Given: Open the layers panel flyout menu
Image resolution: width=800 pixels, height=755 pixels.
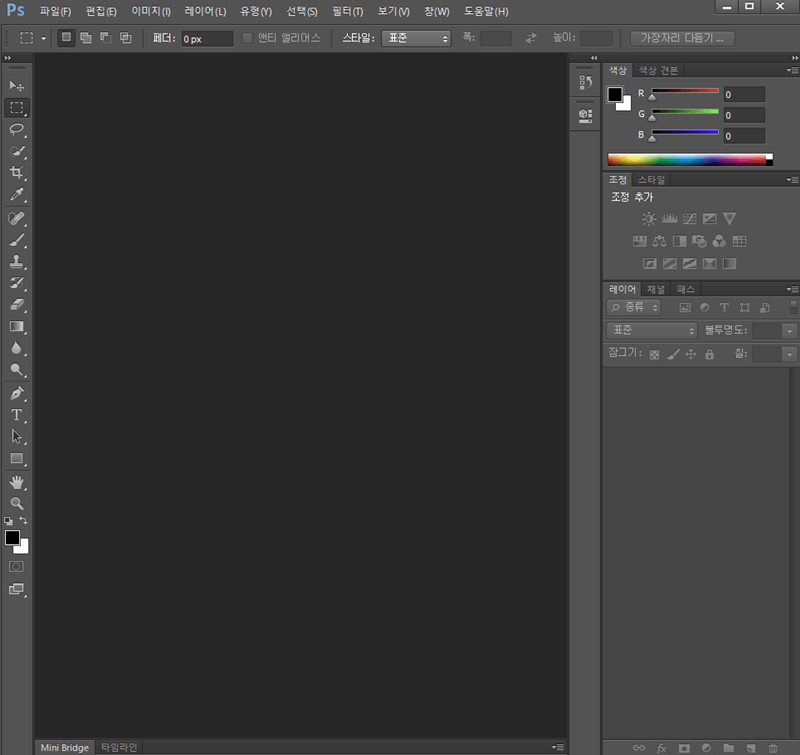Looking at the screenshot, I should coord(792,289).
